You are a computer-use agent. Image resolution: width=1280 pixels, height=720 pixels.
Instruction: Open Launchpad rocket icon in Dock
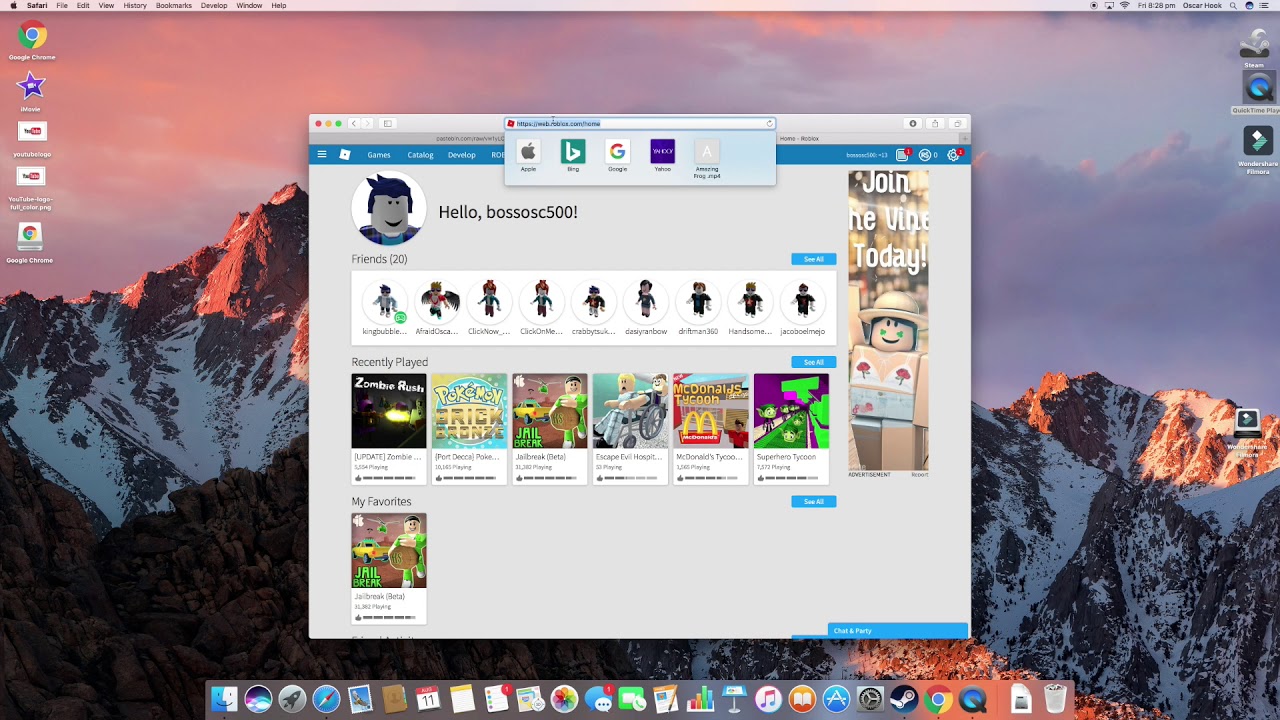(292, 699)
